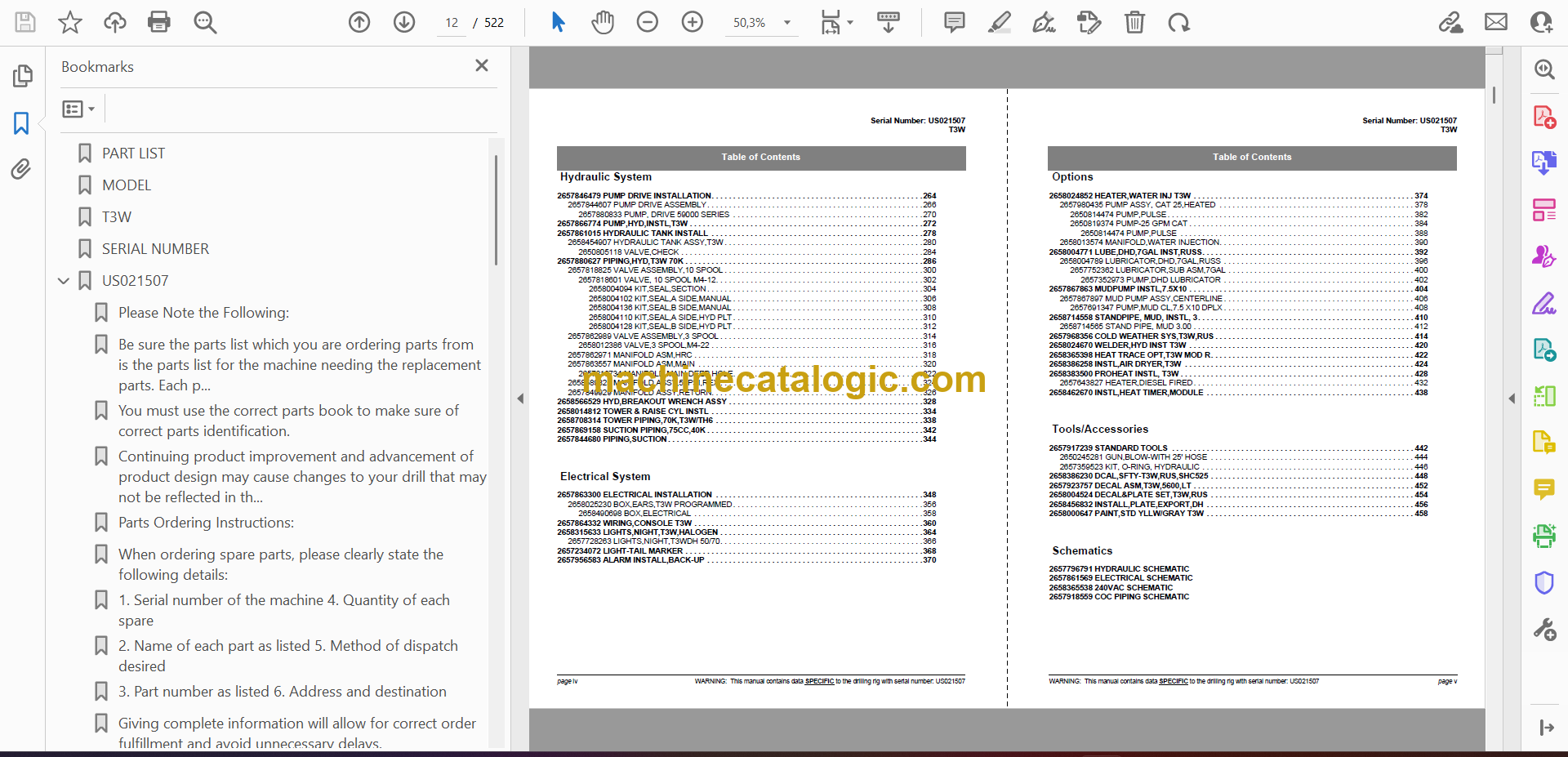Add a sticky note comment
This screenshot has height=757, width=1568.
[x=954, y=22]
